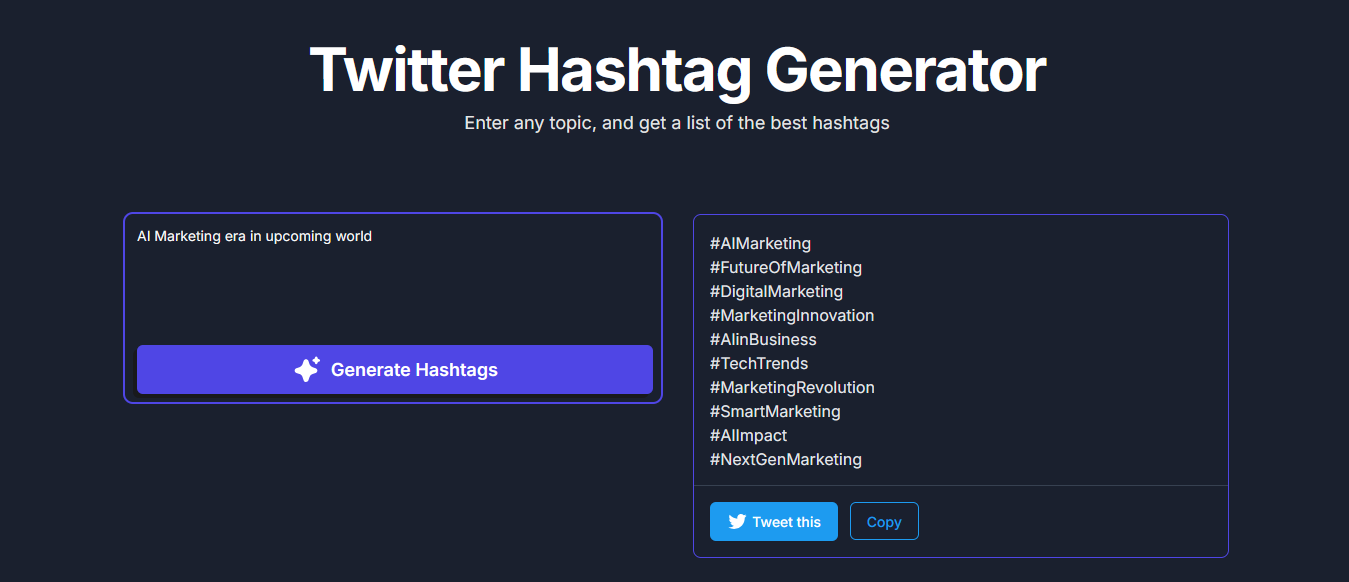Click the Twitter Hashtag Generator title
Screen dimensions: 1349x582
point(678,68)
